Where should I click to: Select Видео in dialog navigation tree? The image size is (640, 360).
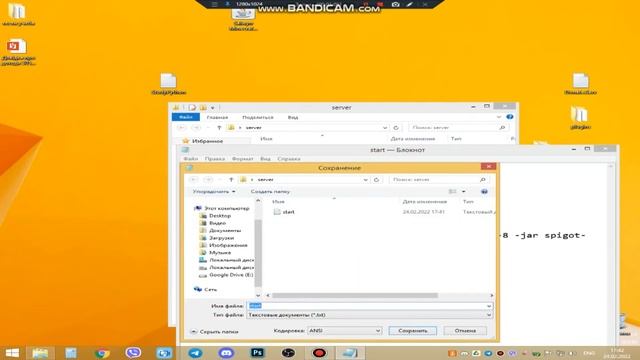[217, 223]
